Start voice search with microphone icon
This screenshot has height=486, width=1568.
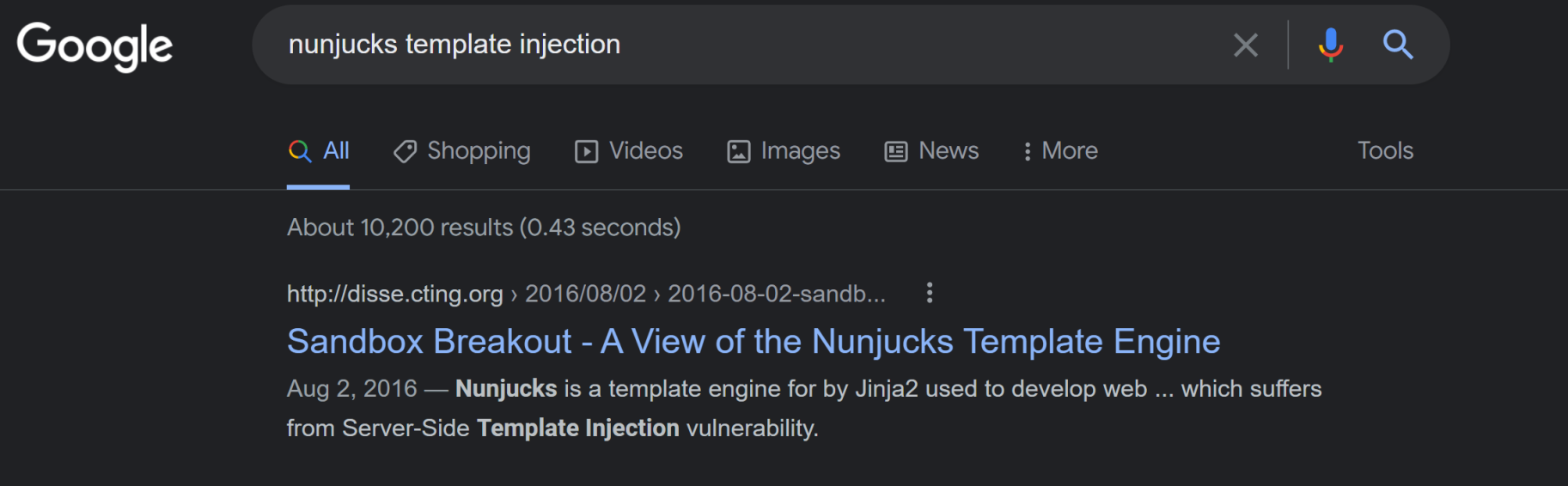coord(1330,45)
